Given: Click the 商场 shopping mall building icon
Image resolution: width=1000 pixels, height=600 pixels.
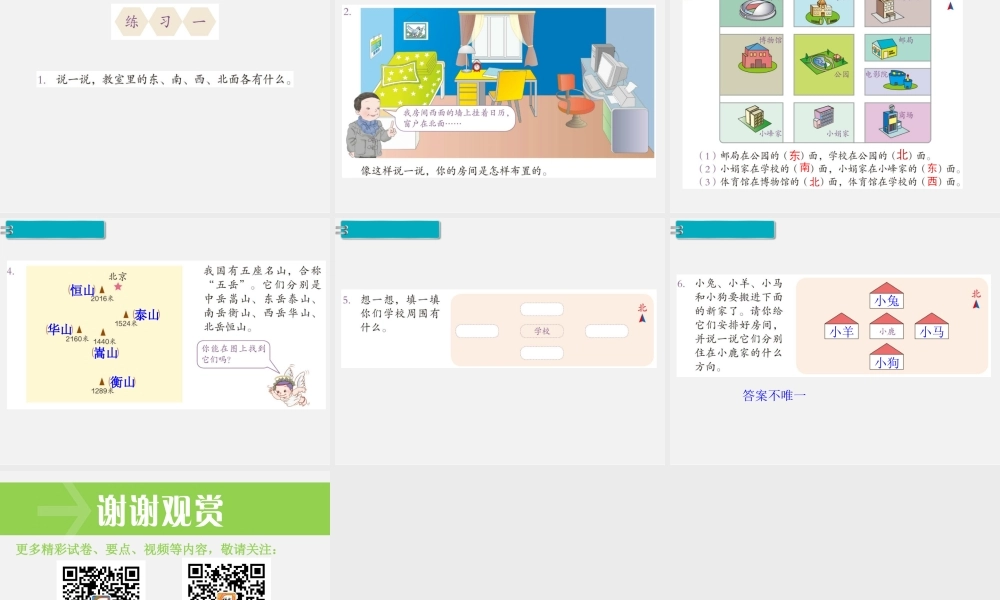Looking at the screenshot, I should tap(893, 120).
